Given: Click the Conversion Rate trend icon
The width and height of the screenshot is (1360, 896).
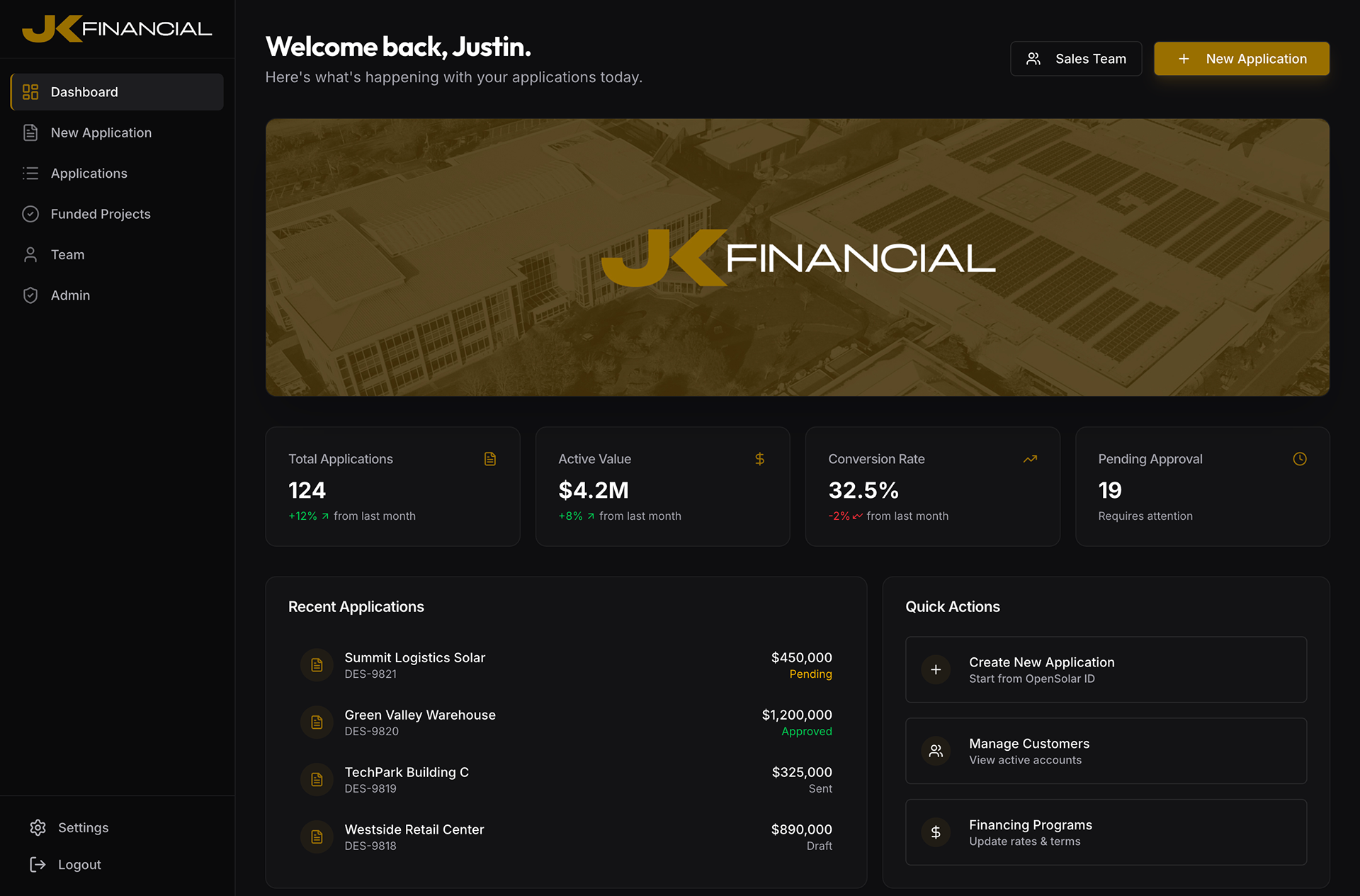Looking at the screenshot, I should (1030, 459).
